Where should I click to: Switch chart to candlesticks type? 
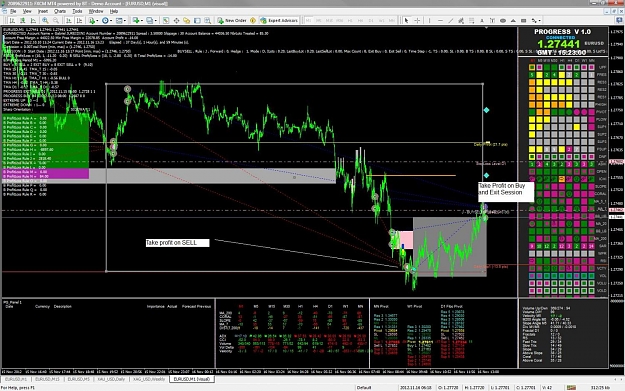[23, 20]
